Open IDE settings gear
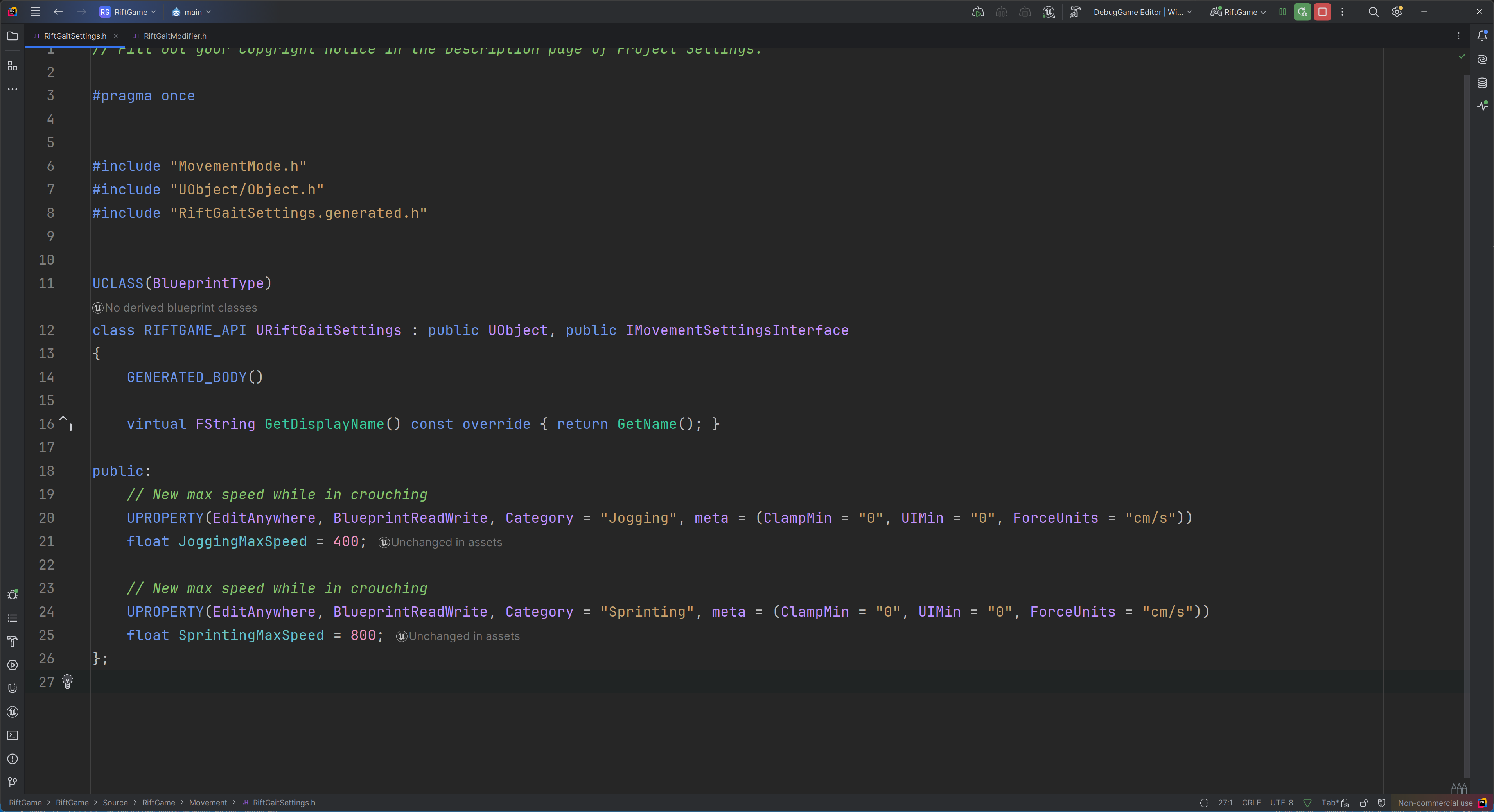 (1397, 12)
